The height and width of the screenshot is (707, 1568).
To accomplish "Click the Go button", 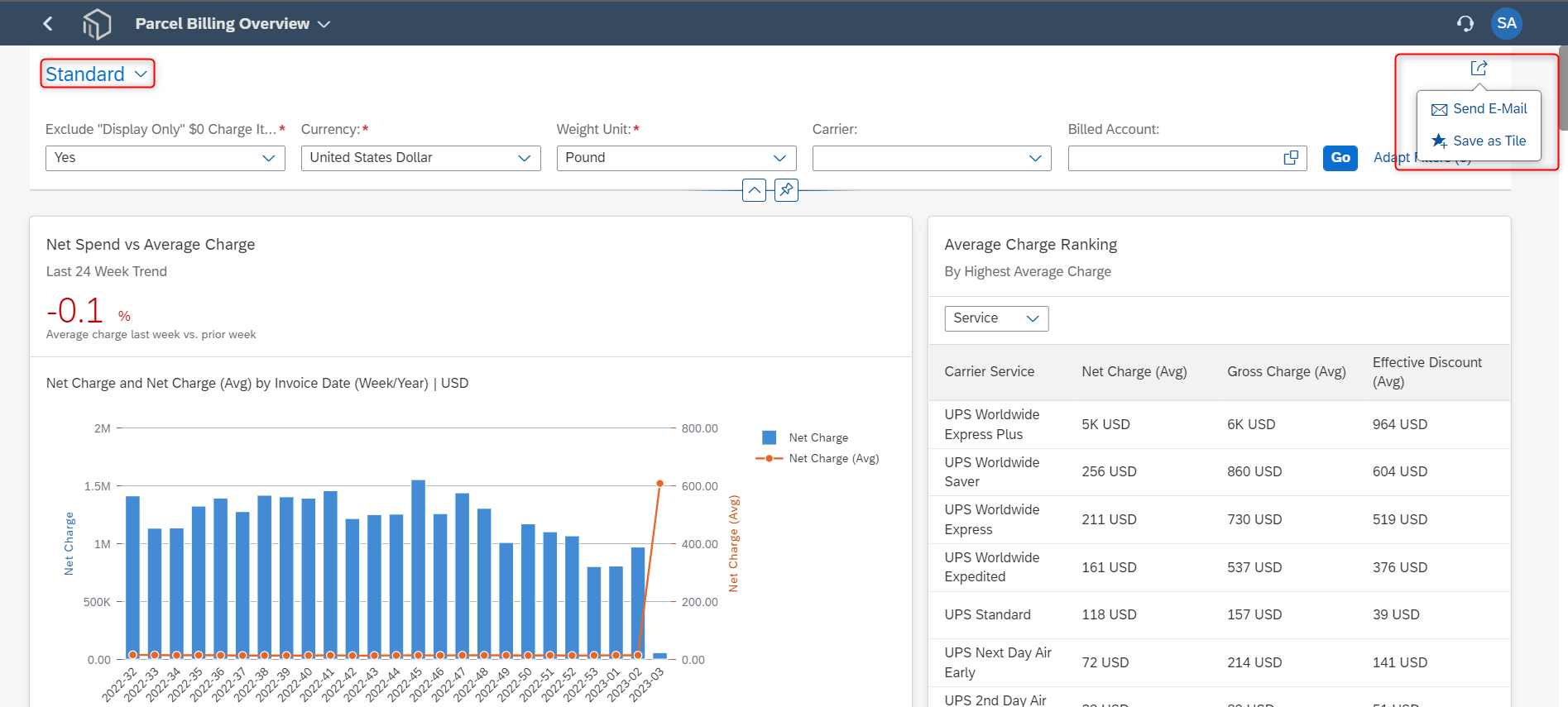I will 1340,158.
